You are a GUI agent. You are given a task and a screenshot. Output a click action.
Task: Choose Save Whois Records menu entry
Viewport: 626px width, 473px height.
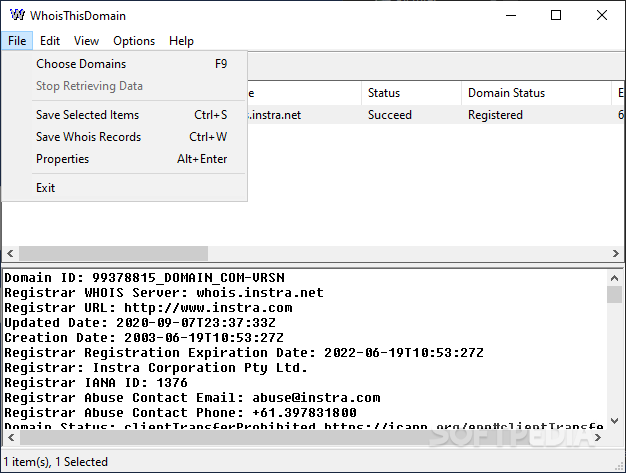(124, 137)
